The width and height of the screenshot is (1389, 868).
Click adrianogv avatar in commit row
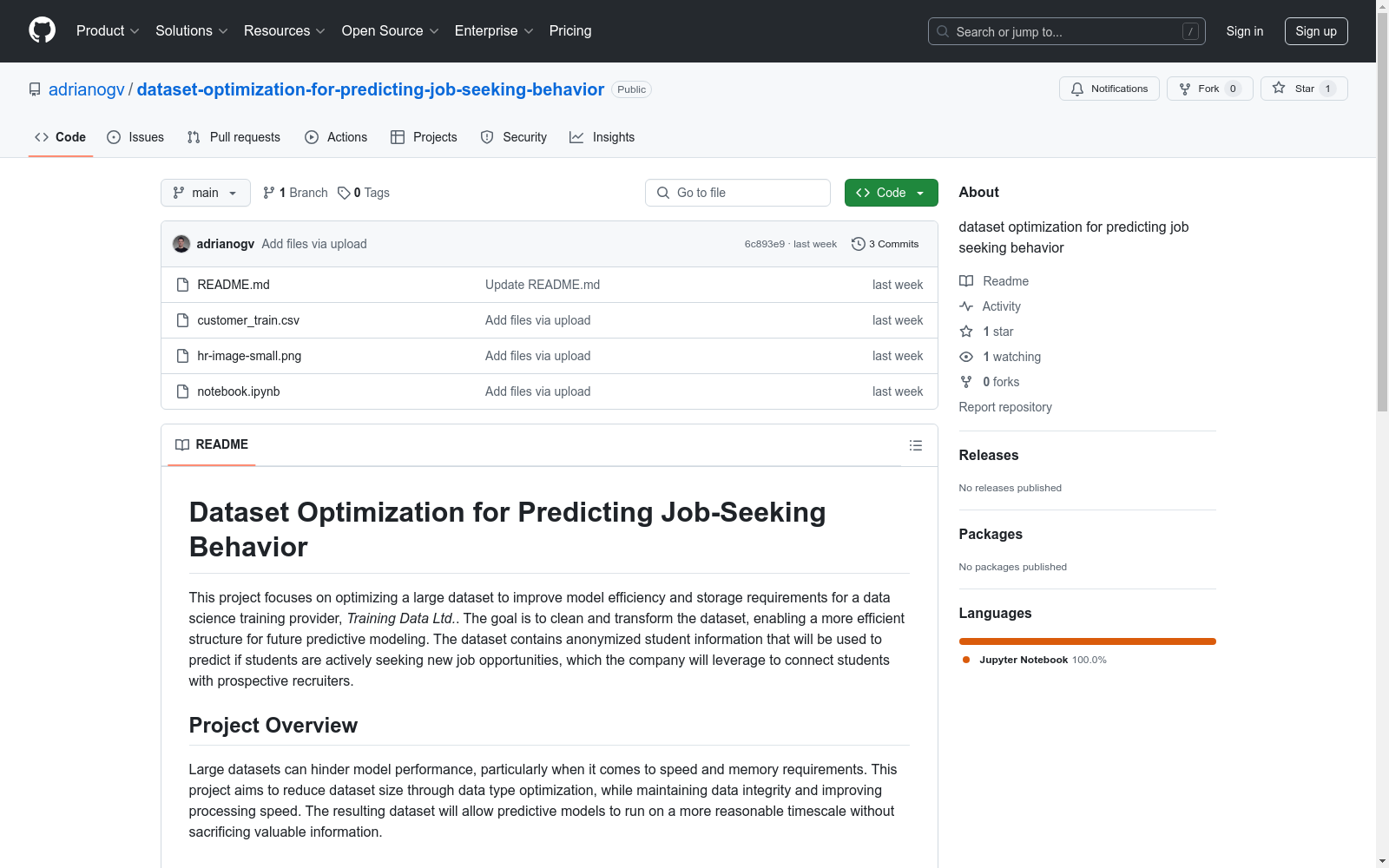pos(181,244)
